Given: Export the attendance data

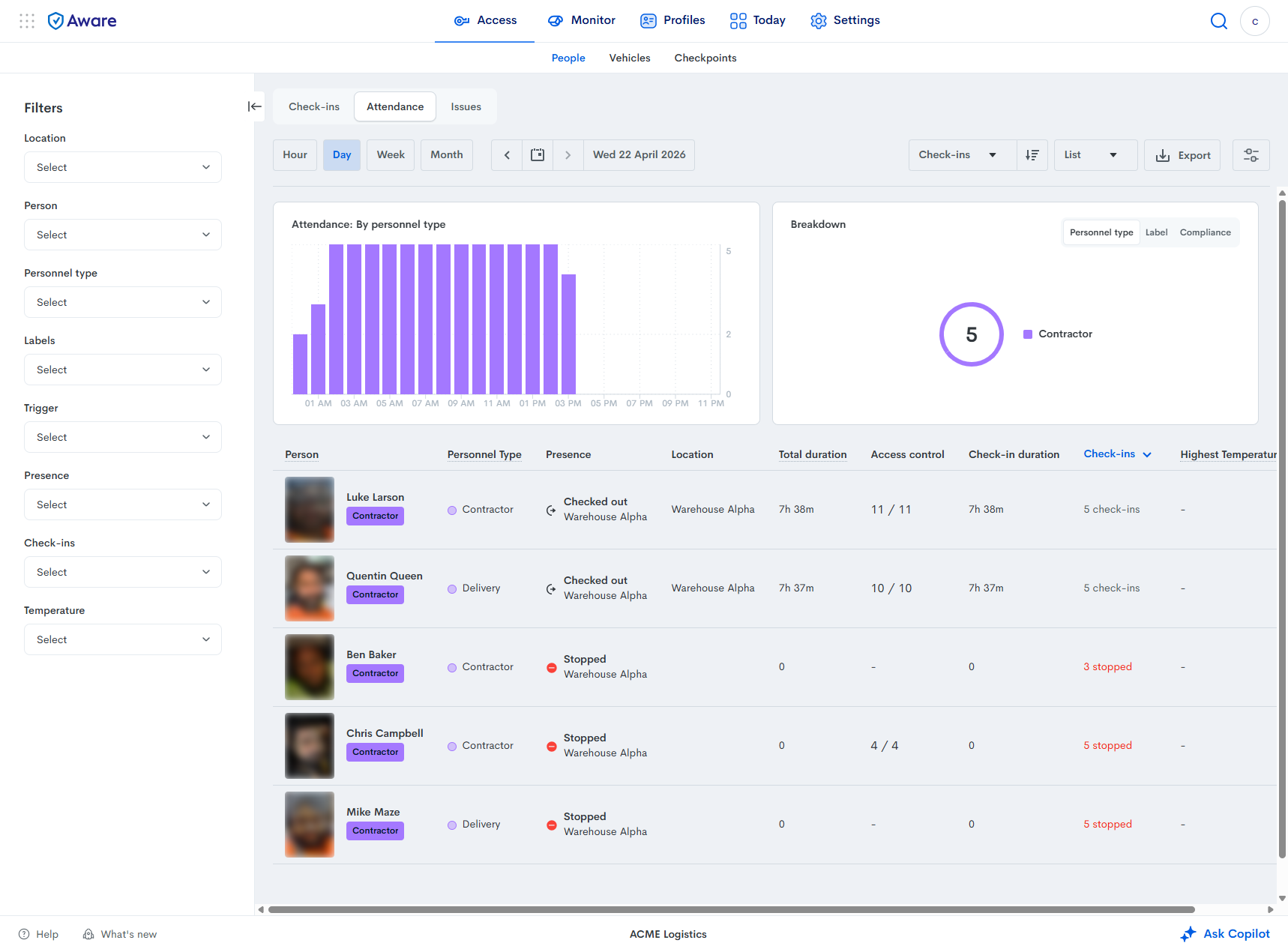Looking at the screenshot, I should [x=1182, y=155].
